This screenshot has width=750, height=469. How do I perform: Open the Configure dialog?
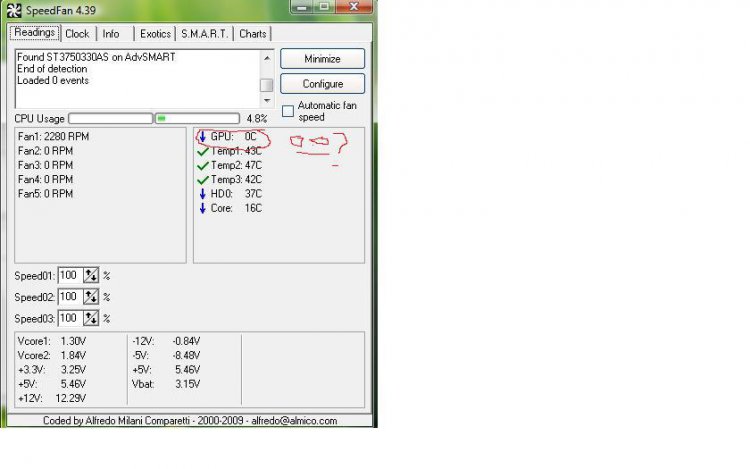click(x=322, y=84)
